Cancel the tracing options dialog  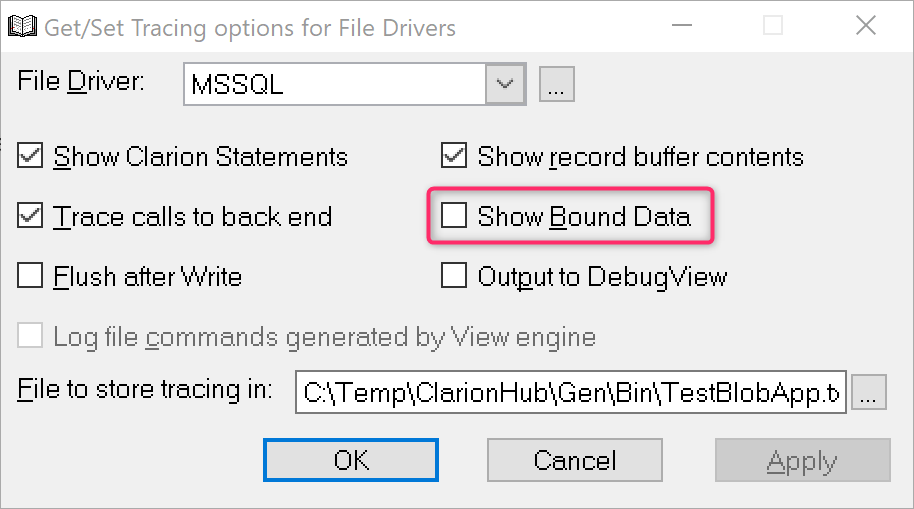coord(574,460)
